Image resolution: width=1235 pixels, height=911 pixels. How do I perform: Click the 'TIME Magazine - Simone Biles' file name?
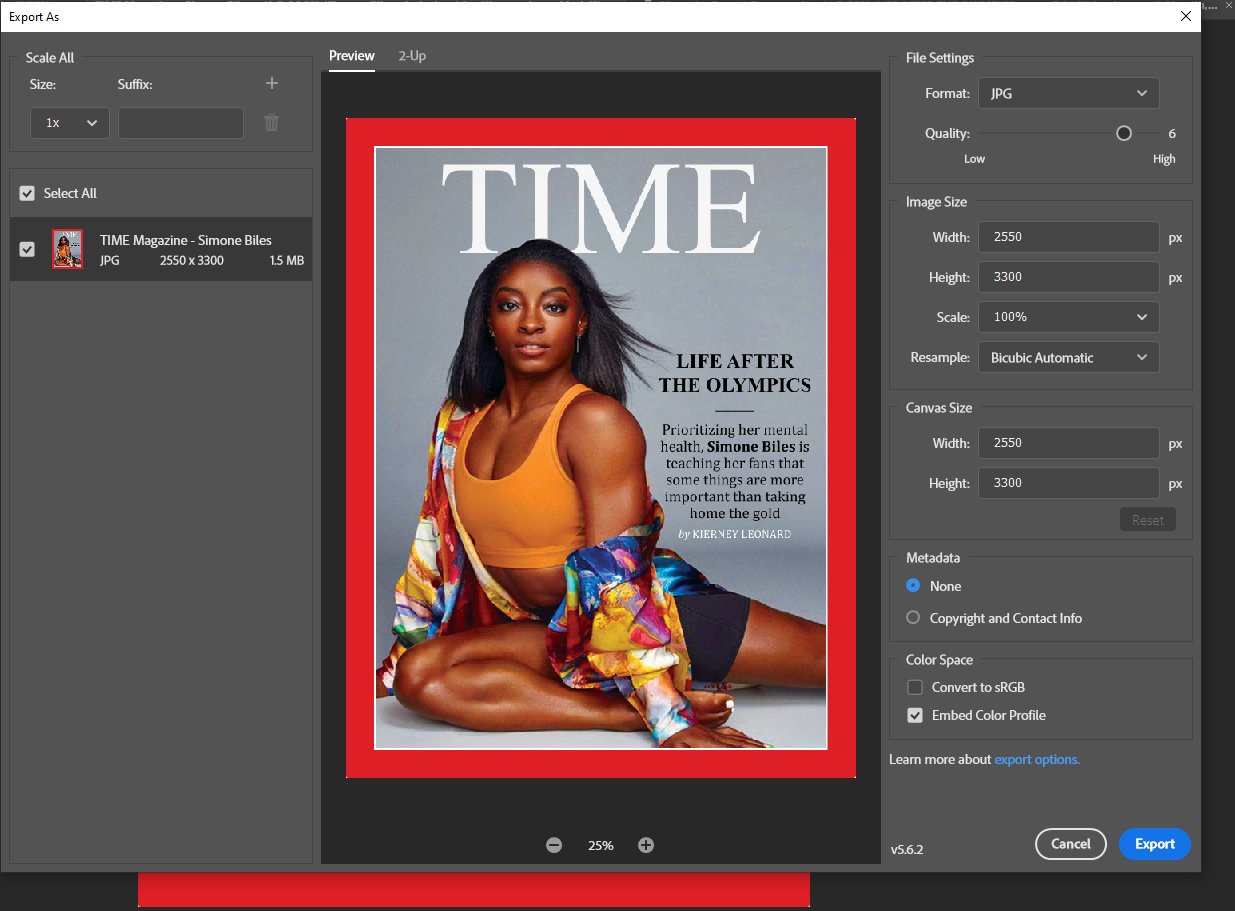point(186,240)
